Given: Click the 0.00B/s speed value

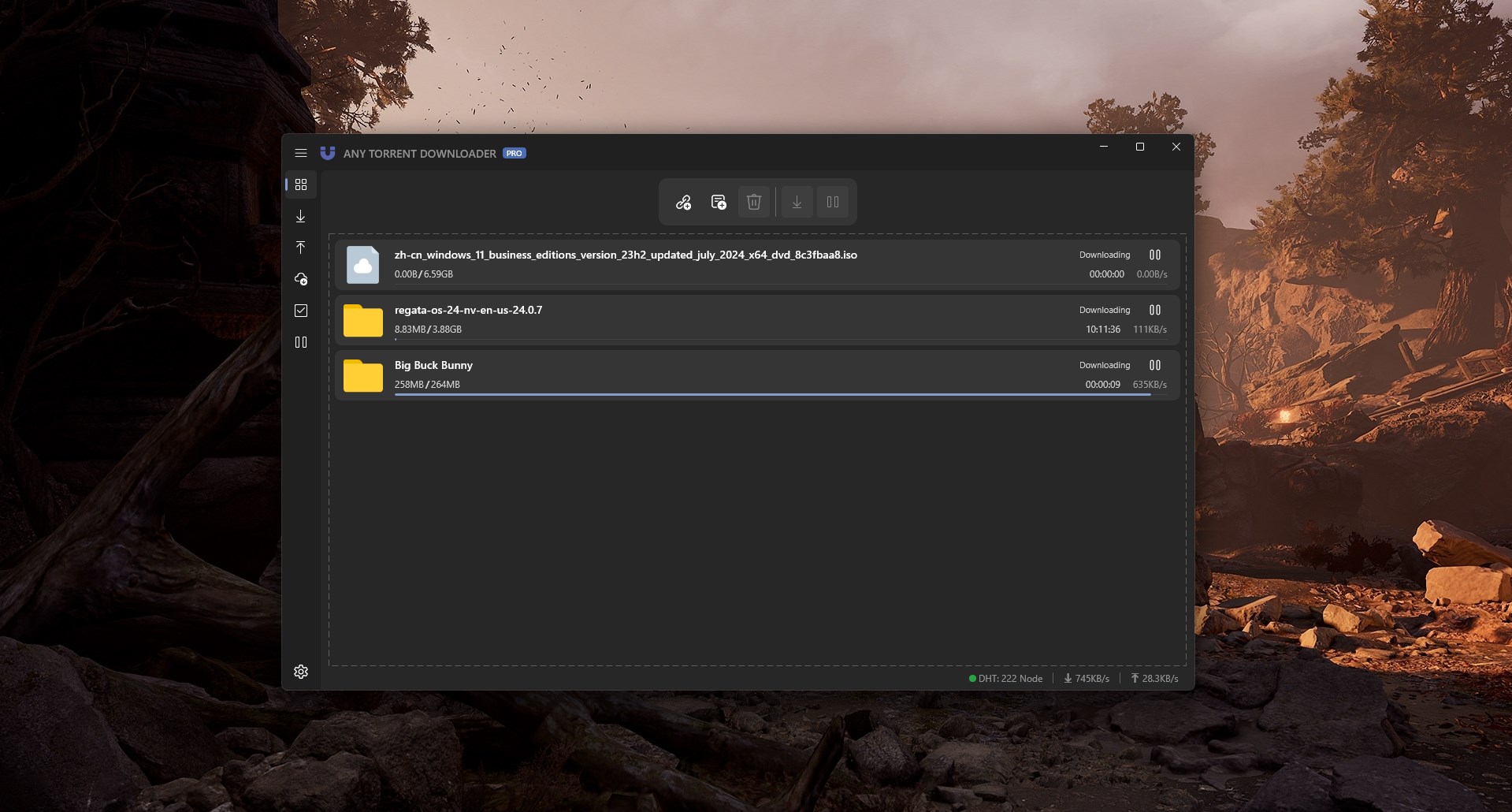Looking at the screenshot, I should point(1152,274).
